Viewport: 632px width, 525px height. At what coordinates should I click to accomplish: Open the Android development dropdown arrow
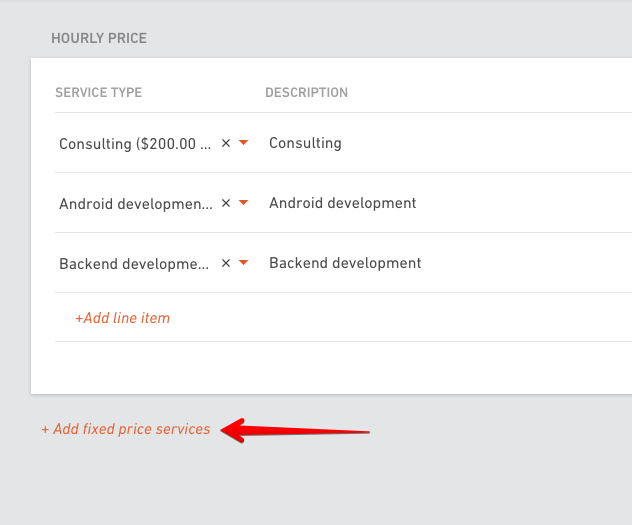click(243, 203)
